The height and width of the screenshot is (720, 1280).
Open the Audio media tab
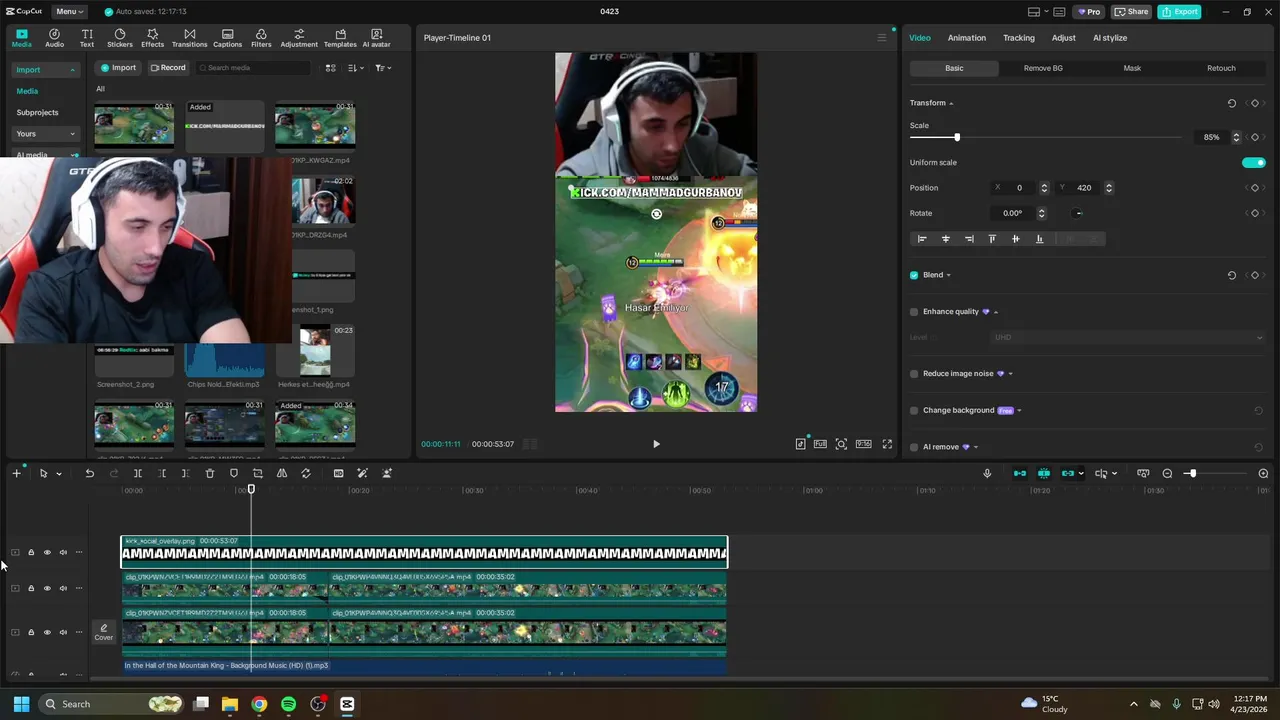[x=54, y=38]
